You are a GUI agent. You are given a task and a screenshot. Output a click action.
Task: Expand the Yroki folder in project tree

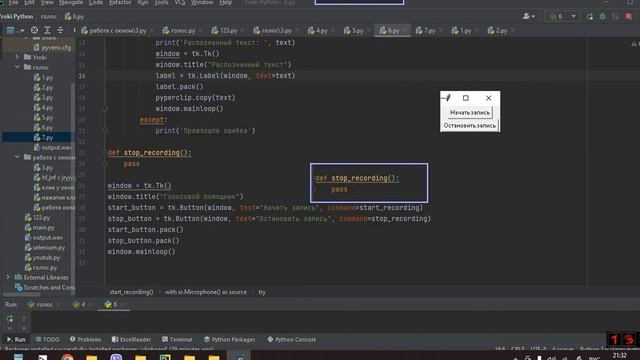17,57
